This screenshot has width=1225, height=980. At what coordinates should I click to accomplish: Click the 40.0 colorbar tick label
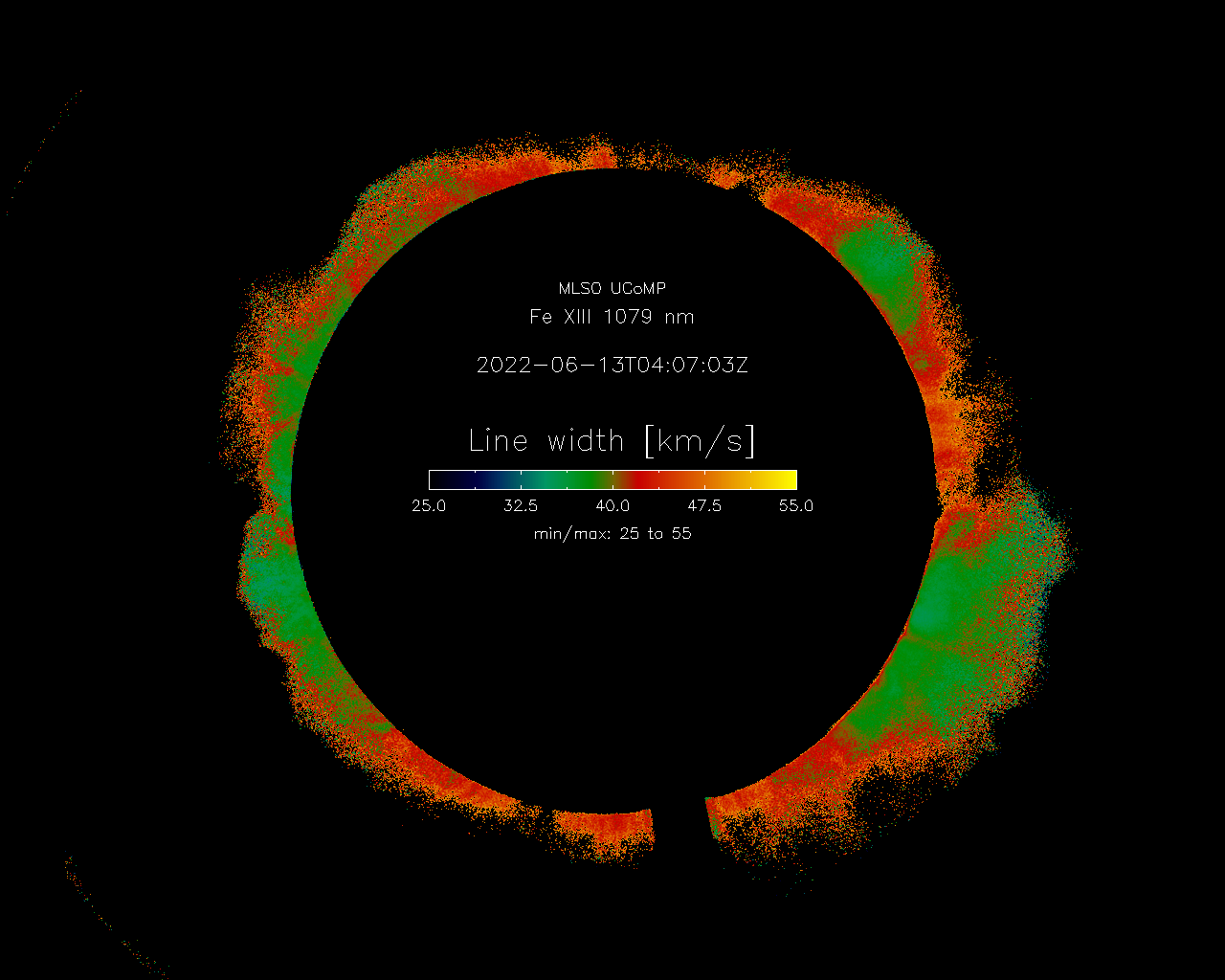(x=612, y=506)
